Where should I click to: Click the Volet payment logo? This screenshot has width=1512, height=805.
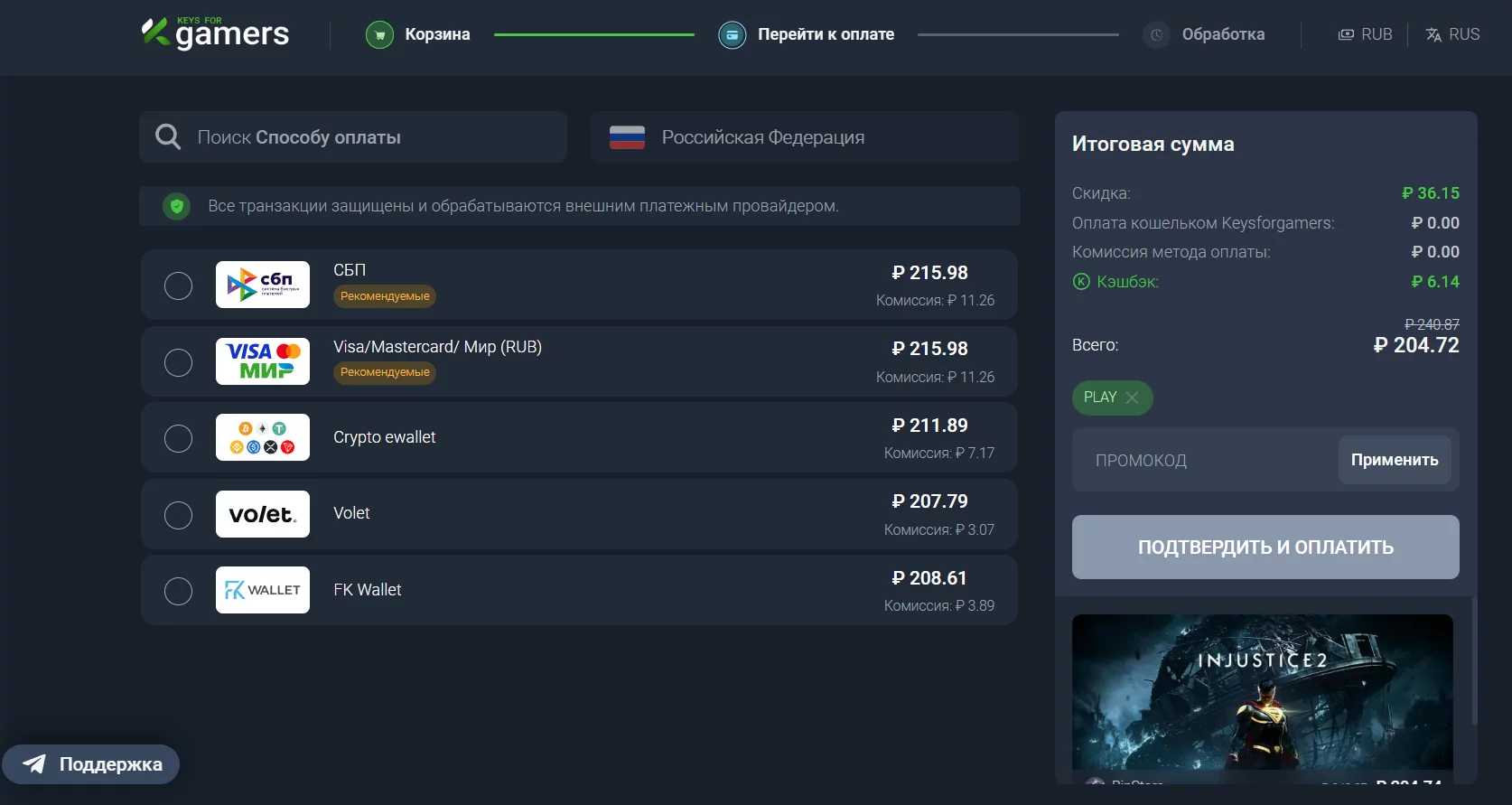pyautogui.click(x=263, y=514)
